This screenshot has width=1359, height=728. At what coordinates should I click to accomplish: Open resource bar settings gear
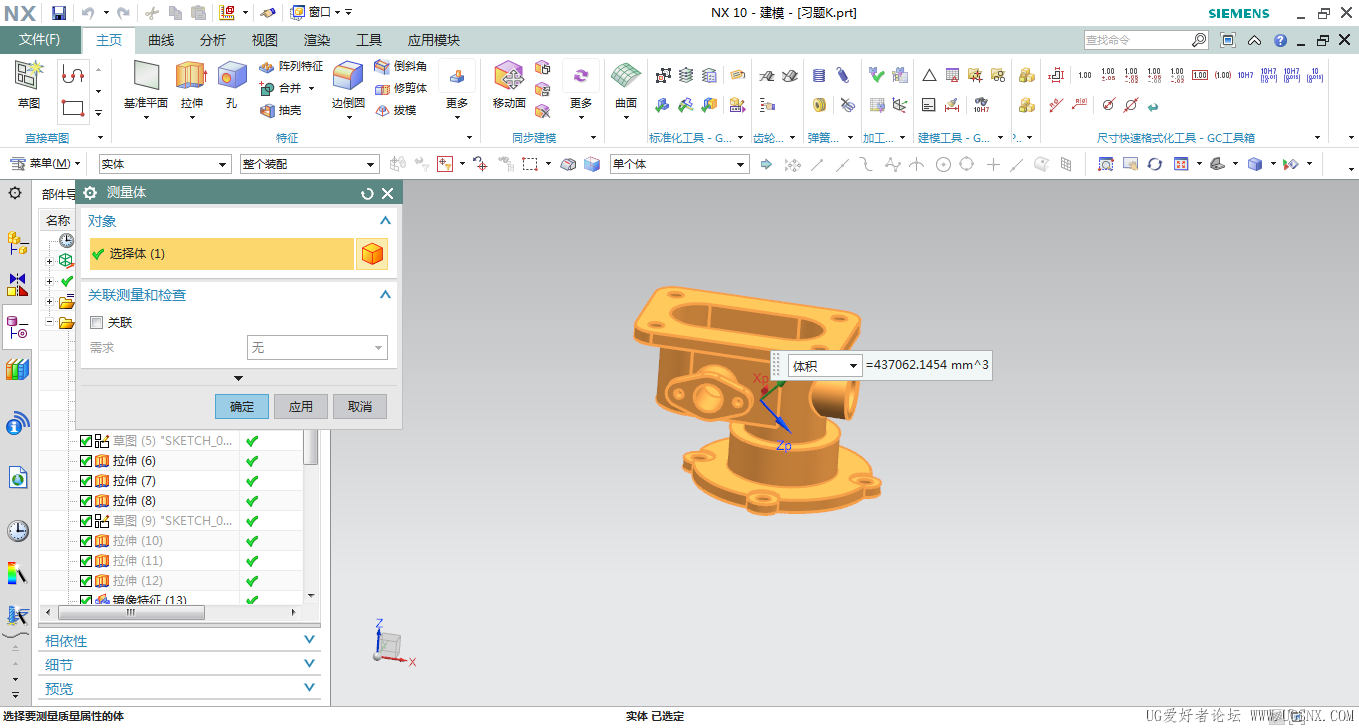(x=15, y=193)
